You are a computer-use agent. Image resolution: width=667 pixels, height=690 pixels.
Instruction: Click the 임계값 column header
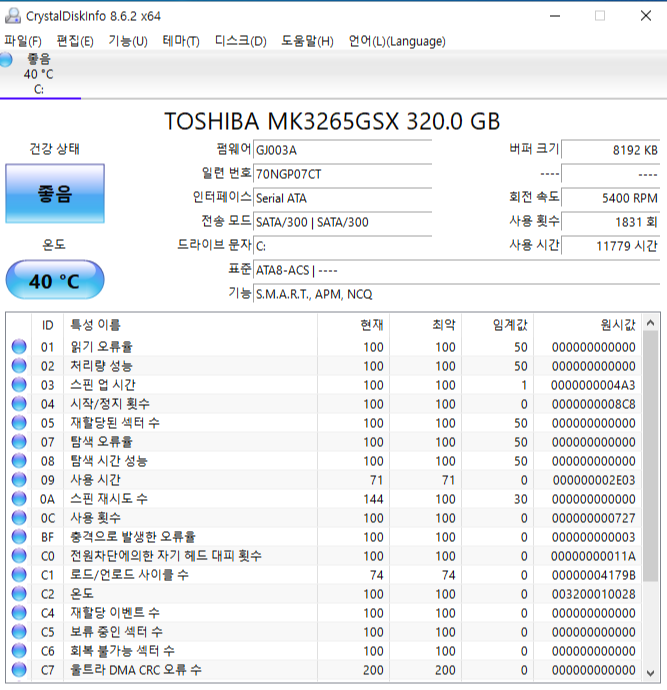(498, 325)
